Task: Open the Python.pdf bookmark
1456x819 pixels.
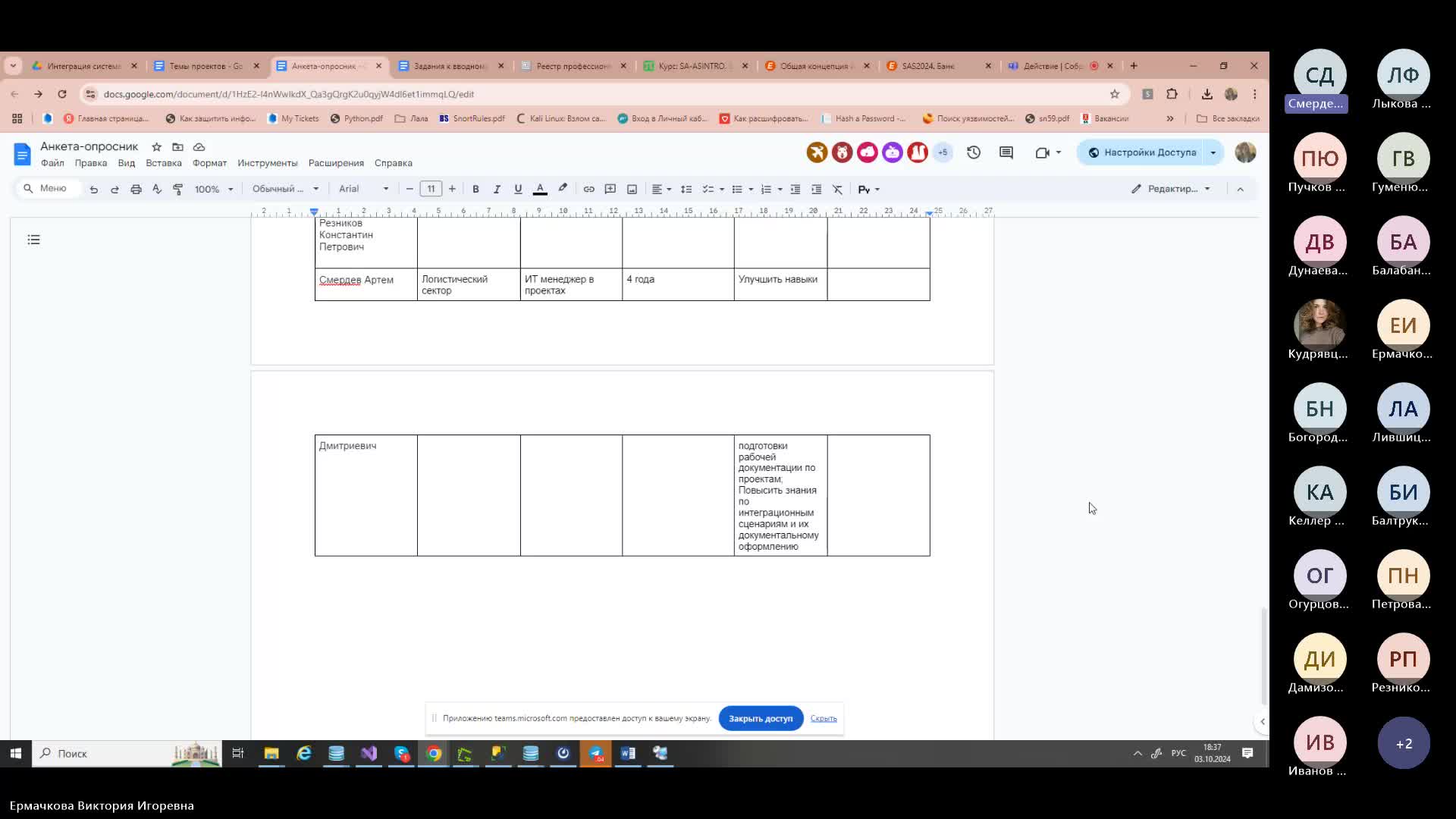Action: (356, 118)
